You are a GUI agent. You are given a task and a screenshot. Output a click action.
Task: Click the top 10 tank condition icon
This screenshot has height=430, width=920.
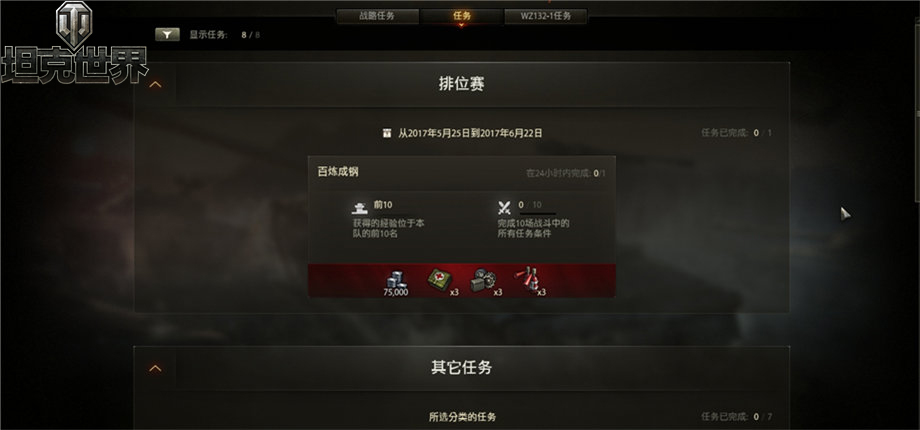[359, 207]
